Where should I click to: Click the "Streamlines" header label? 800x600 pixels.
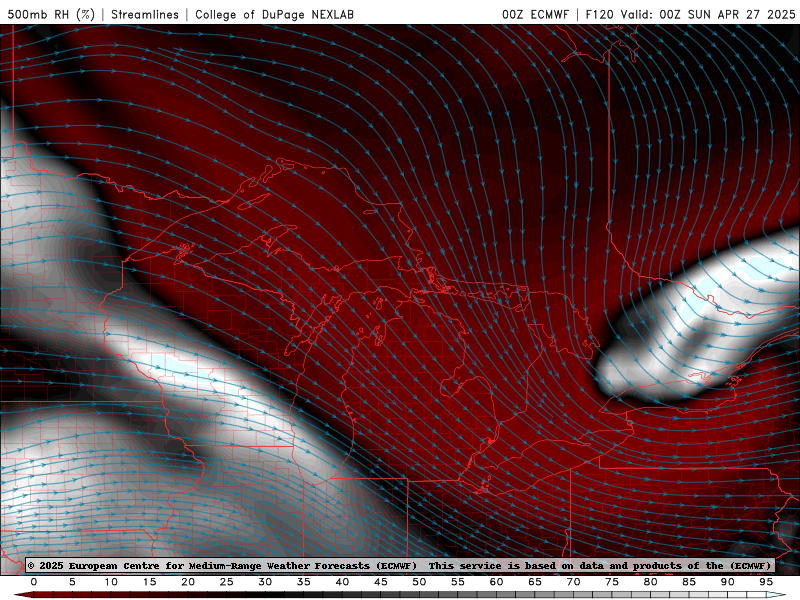[x=145, y=14]
